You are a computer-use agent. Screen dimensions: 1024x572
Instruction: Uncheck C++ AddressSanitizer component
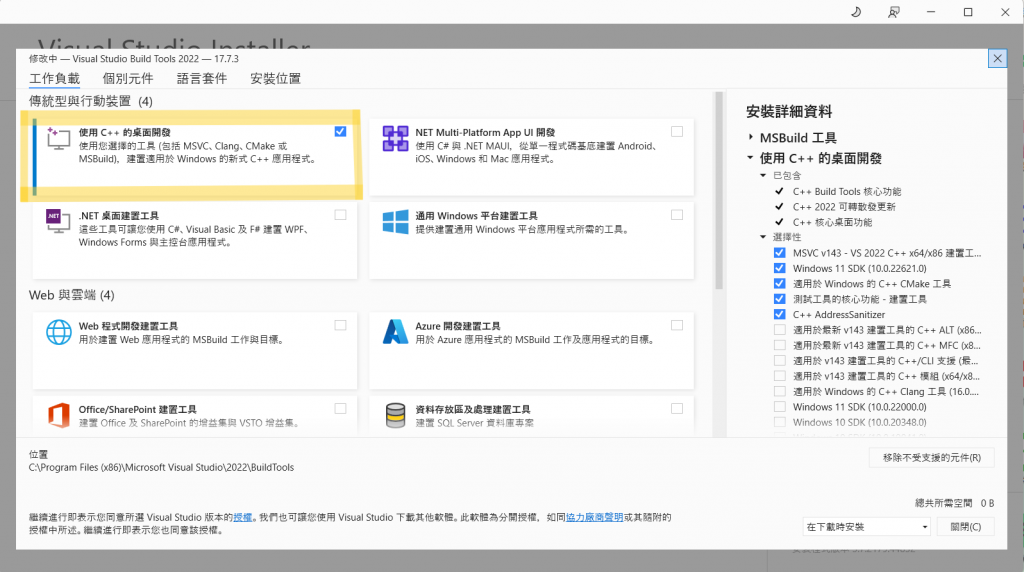[780, 315]
